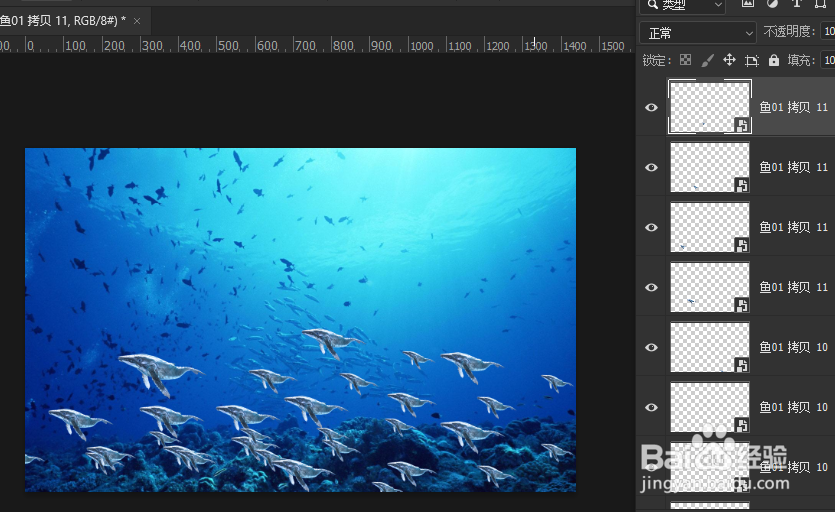
Task: Click thumbnail of second layer from top
Action: tap(710, 167)
